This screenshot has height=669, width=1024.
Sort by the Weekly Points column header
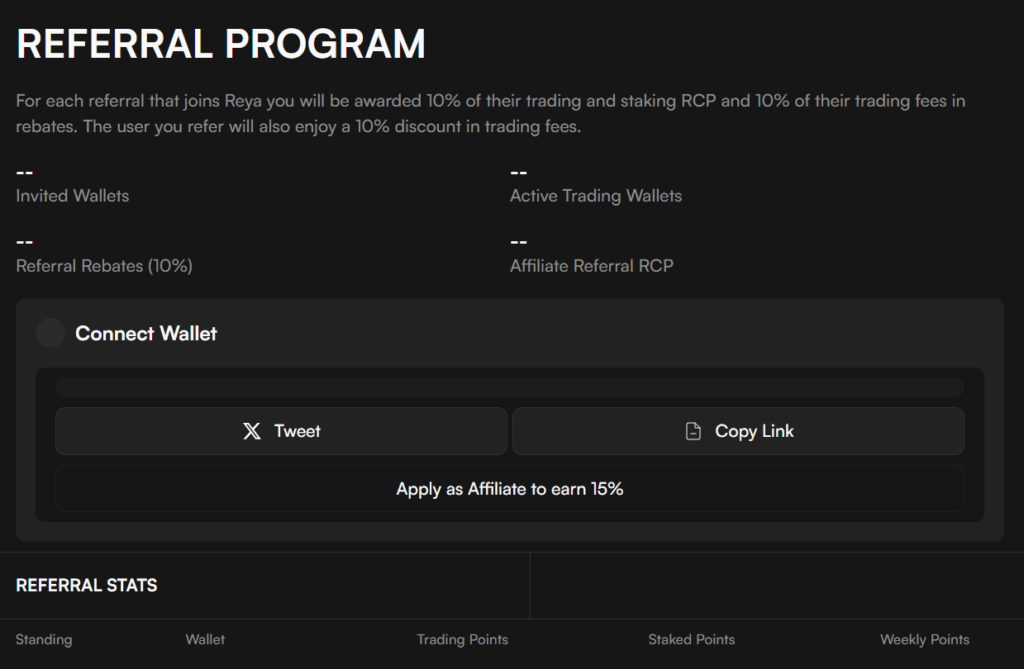(924, 639)
